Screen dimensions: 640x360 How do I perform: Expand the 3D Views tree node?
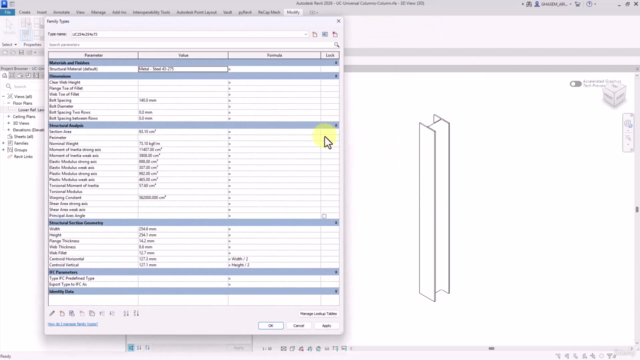[x=9, y=123]
